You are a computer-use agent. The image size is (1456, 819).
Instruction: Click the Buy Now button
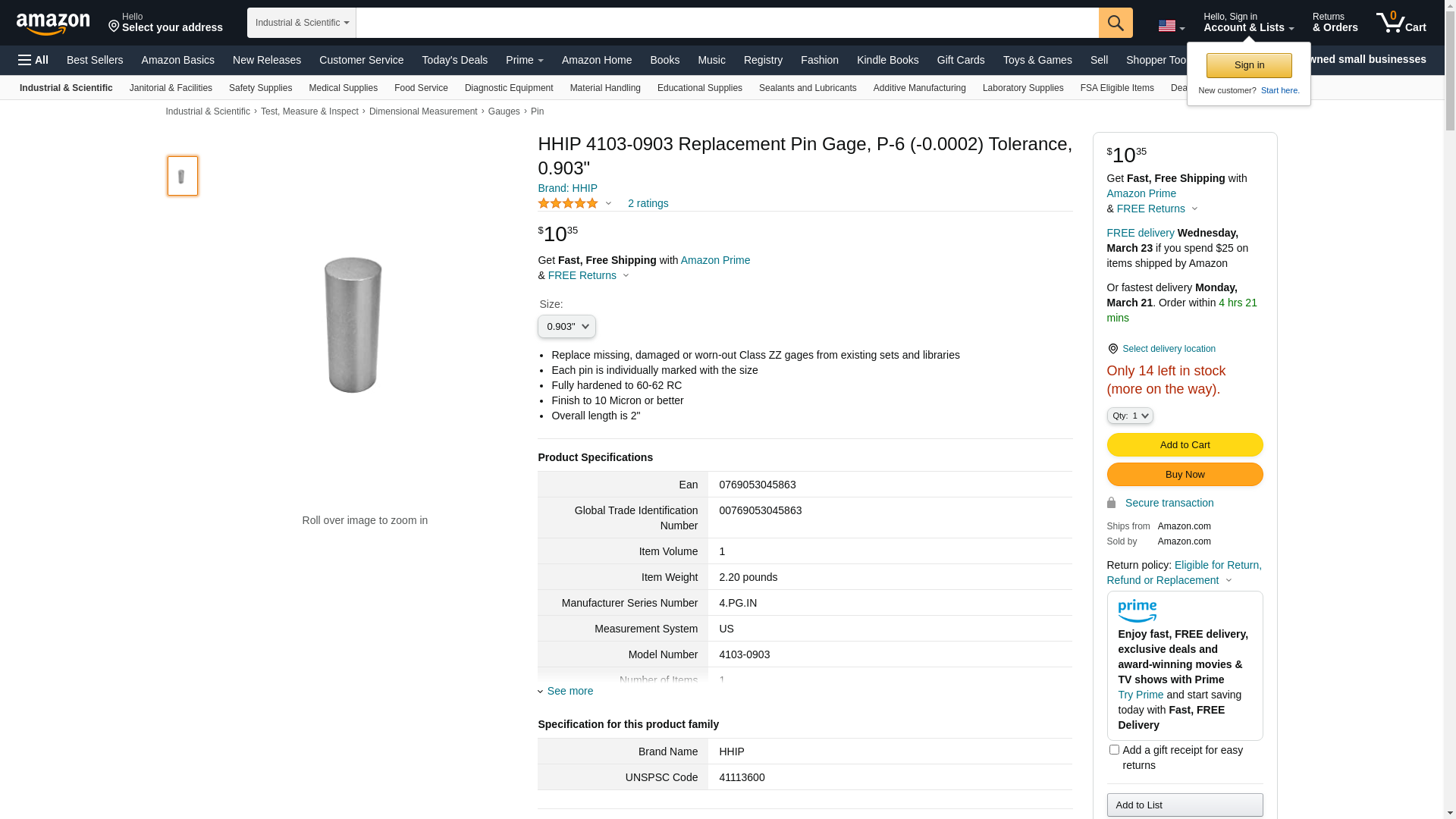click(1185, 475)
